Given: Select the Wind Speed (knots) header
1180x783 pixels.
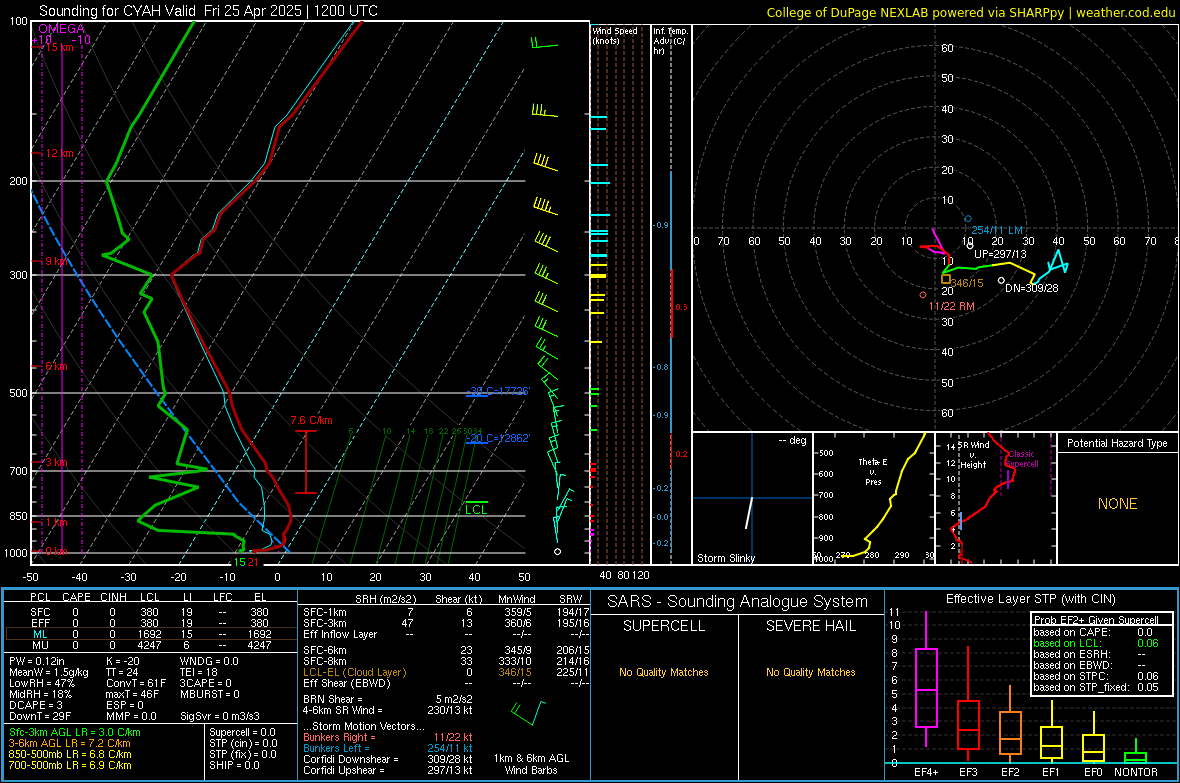Looking at the screenshot, I should point(615,35).
